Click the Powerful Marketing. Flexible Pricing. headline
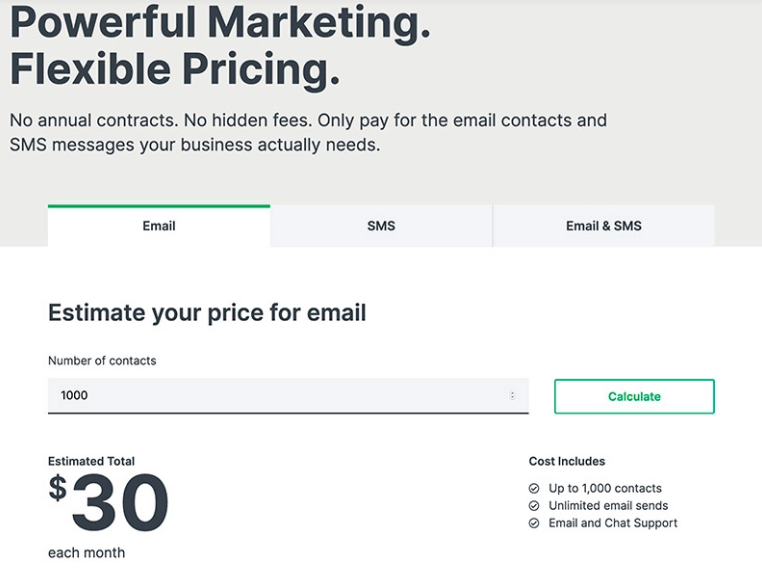The height and width of the screenshot is (584, 762). coord(220,46)
